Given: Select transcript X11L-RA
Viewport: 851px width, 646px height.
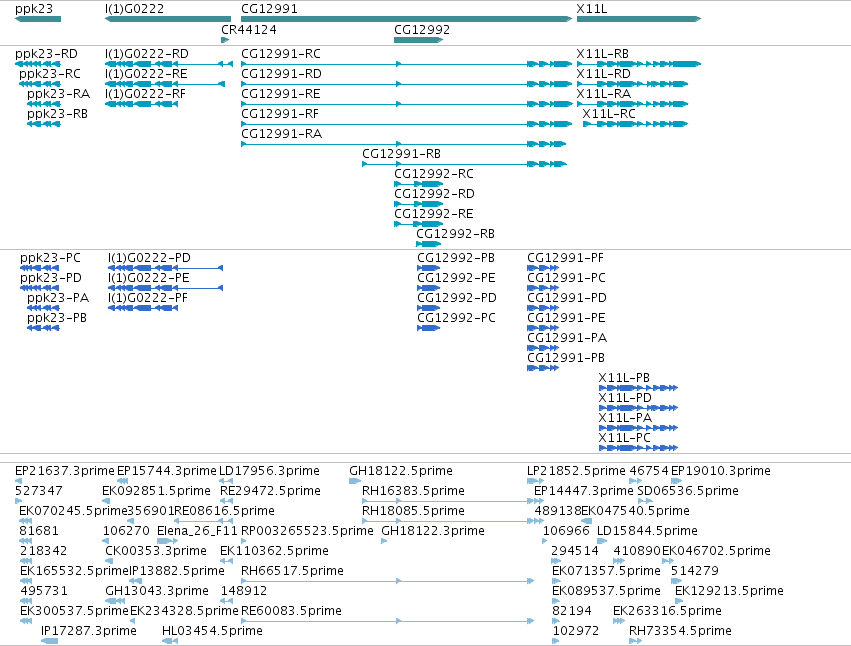Looking at the screenshot, I should 632,104.
